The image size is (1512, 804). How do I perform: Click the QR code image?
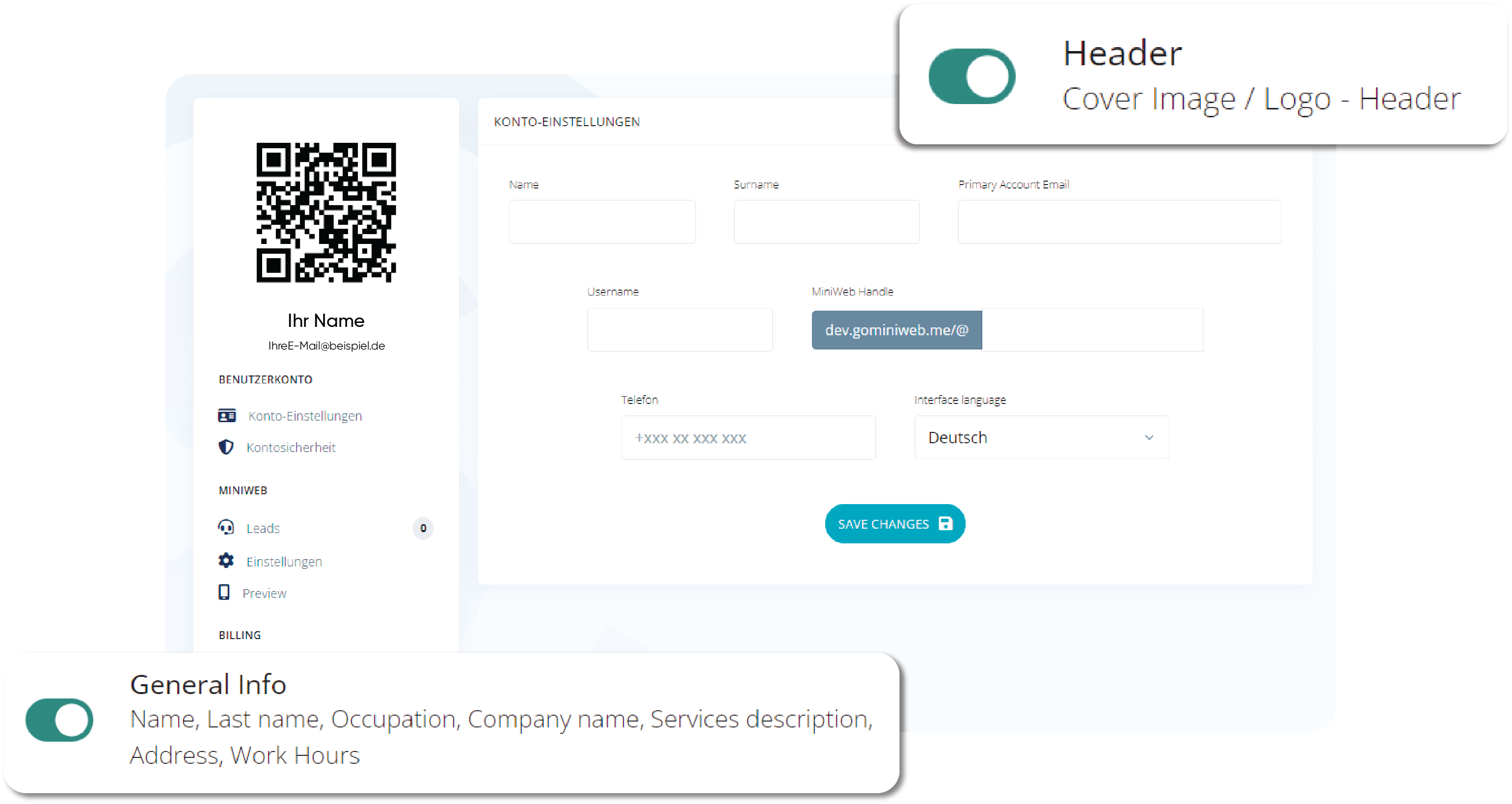(x=326, y=213)
